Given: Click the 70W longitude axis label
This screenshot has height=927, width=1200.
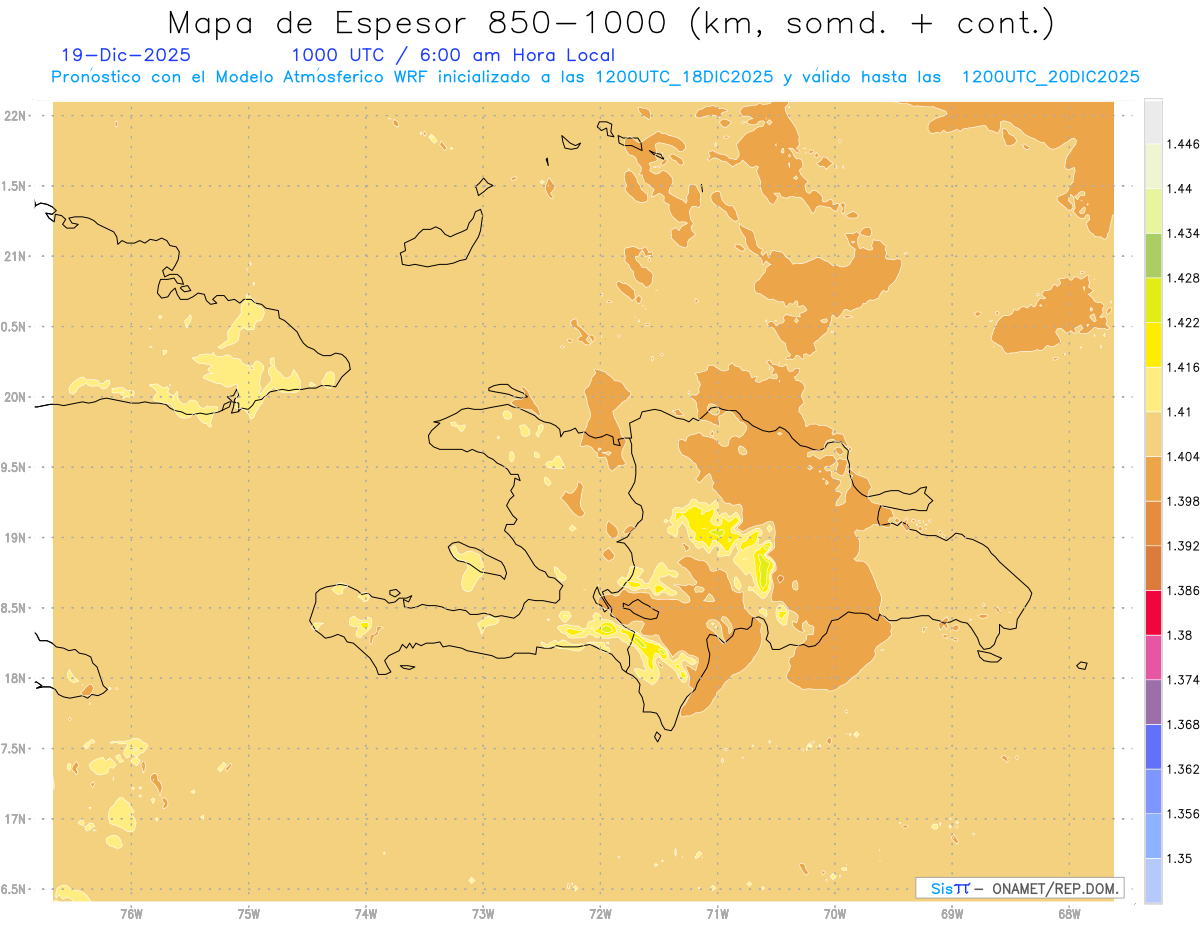Looking at the screenshot, I should pos(835,913).
